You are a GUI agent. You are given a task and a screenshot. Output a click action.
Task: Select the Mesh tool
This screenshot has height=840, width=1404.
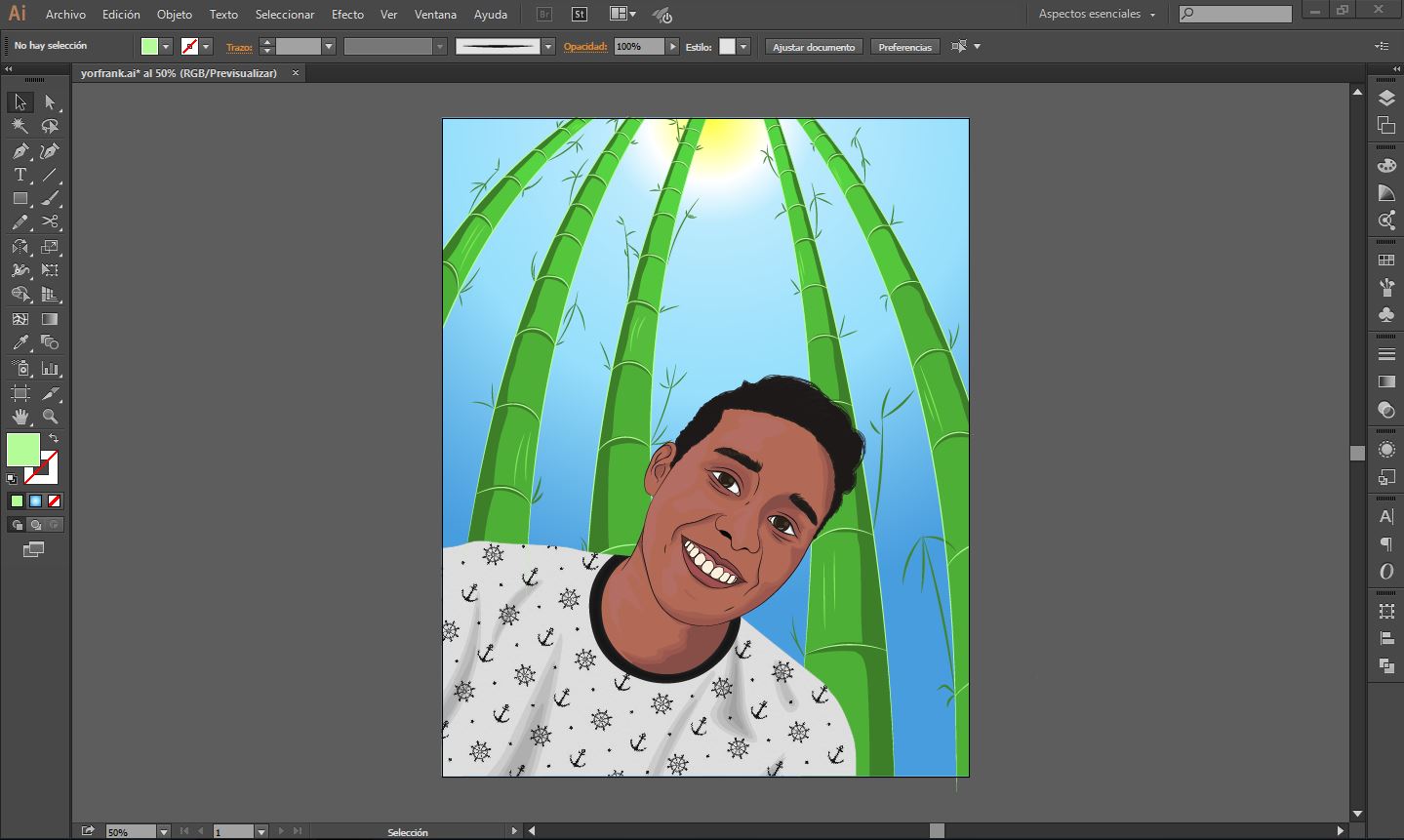(x=20, y=319)
